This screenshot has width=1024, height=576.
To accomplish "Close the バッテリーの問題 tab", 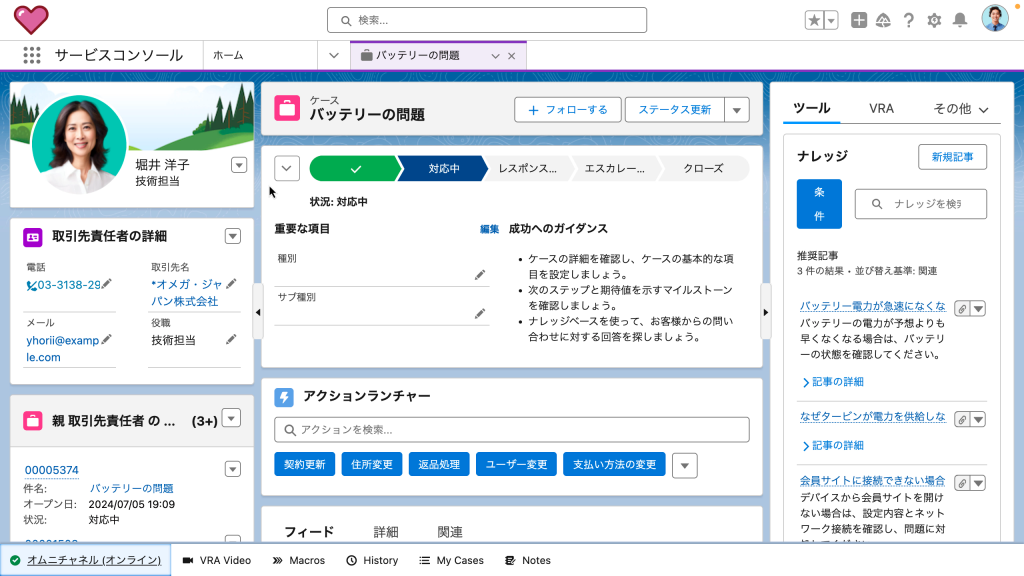I will click(511, 56).
